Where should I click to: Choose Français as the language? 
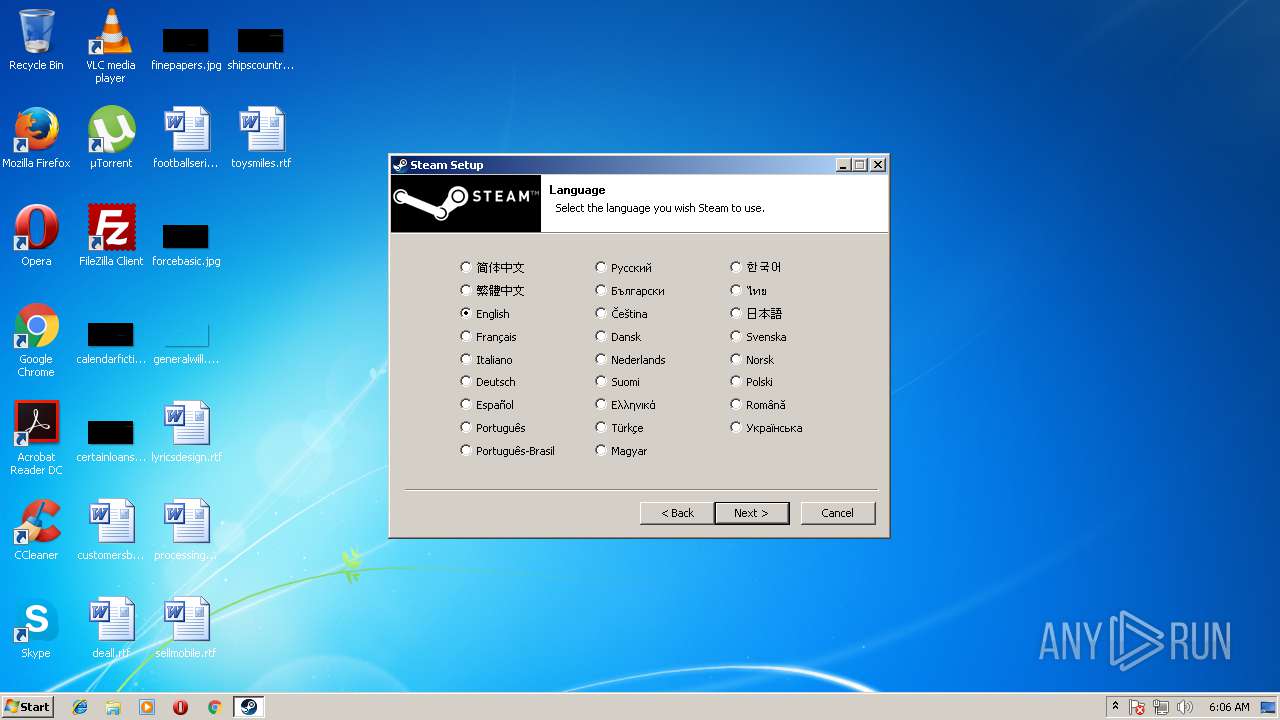coord(488,336)
